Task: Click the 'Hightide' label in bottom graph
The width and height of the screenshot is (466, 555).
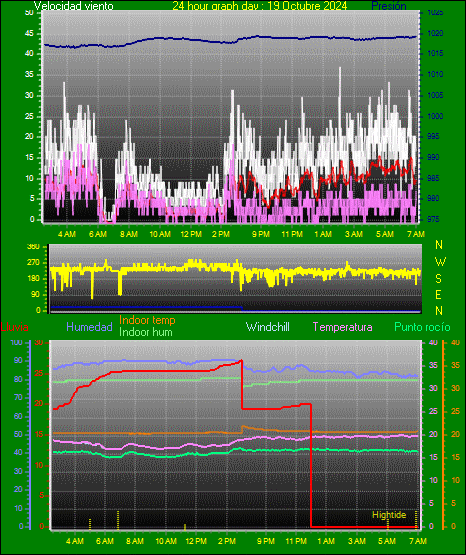Action: click(389, 515)
